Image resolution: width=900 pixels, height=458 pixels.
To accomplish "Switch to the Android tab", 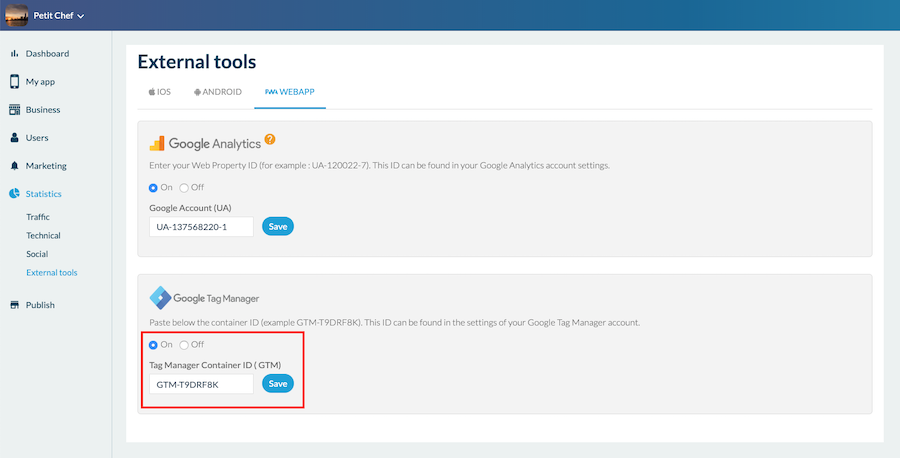I will click(218, 91).
